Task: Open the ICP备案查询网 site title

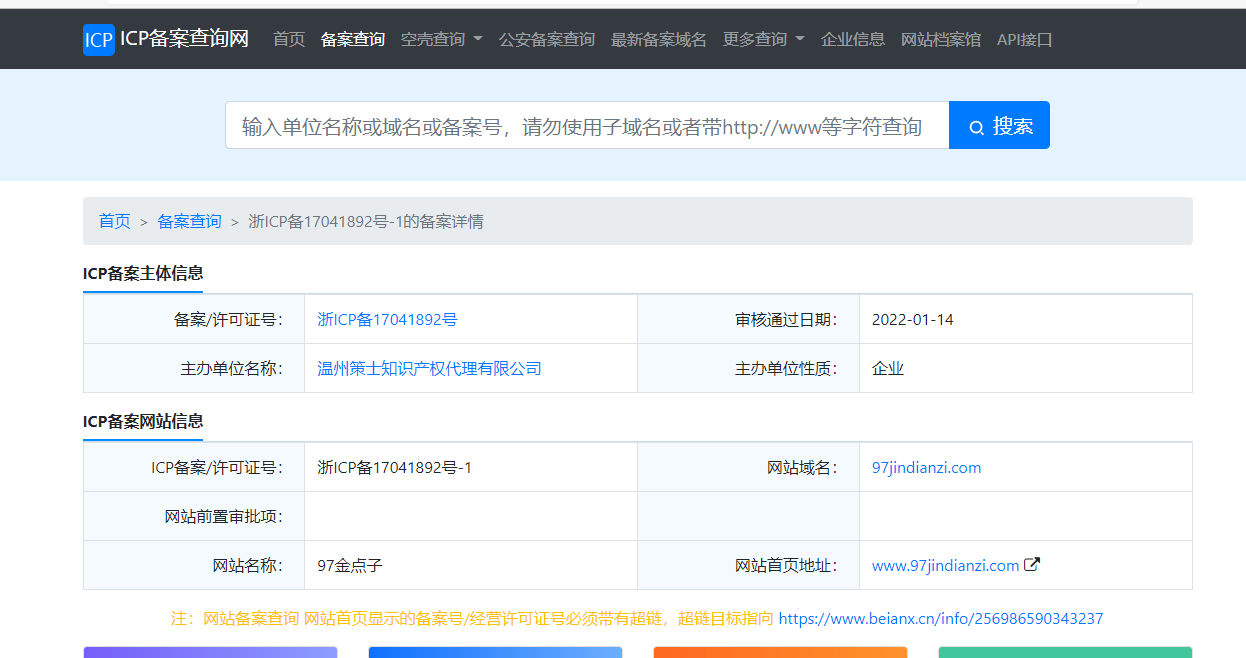Action: [x=184, y=39]
